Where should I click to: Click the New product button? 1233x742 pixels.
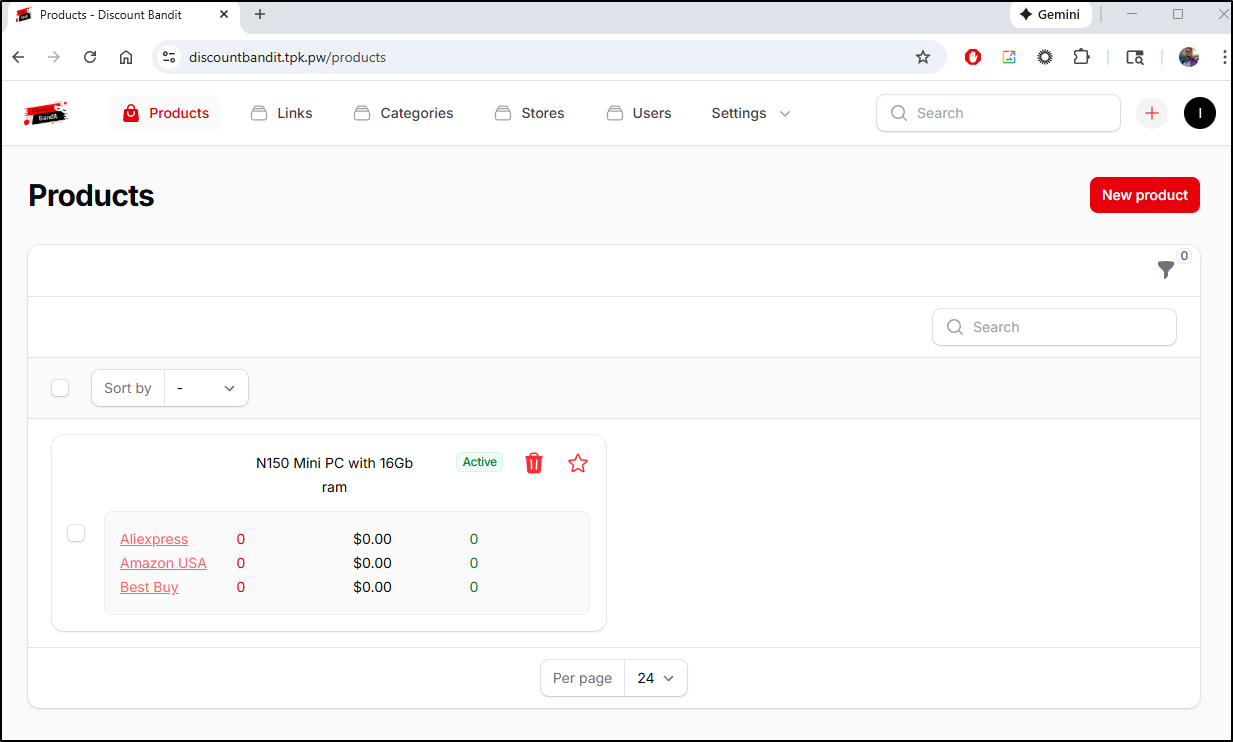tap(1144, 195)
